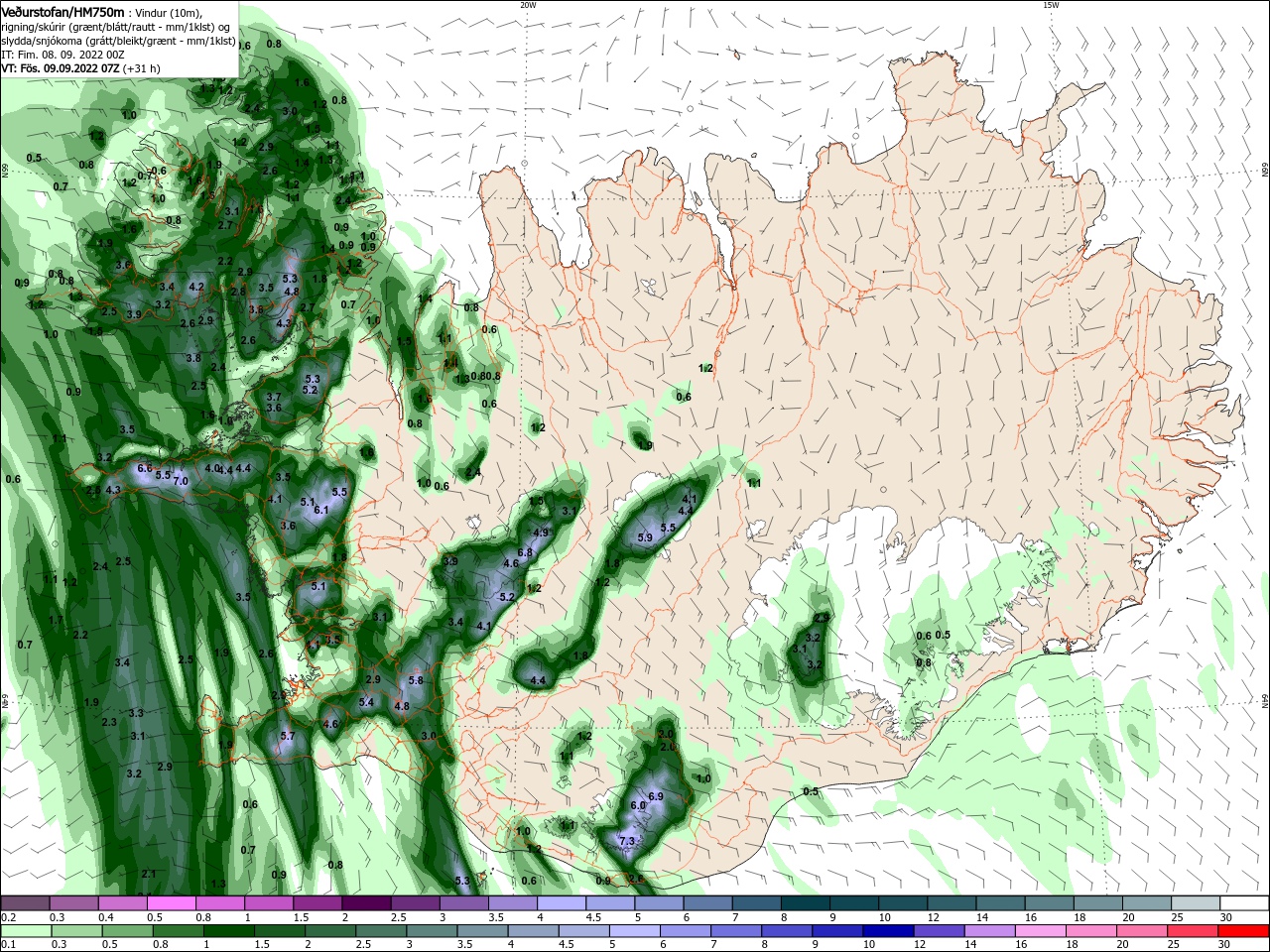Click the '20W' longitude label
The height and width of the screenshot is (952, 1270).
tap(528, 5)
